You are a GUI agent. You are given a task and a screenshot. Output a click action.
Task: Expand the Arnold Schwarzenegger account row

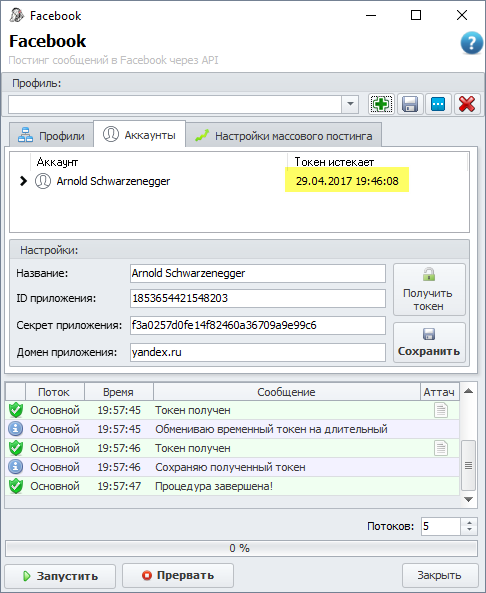coord(23,181)
